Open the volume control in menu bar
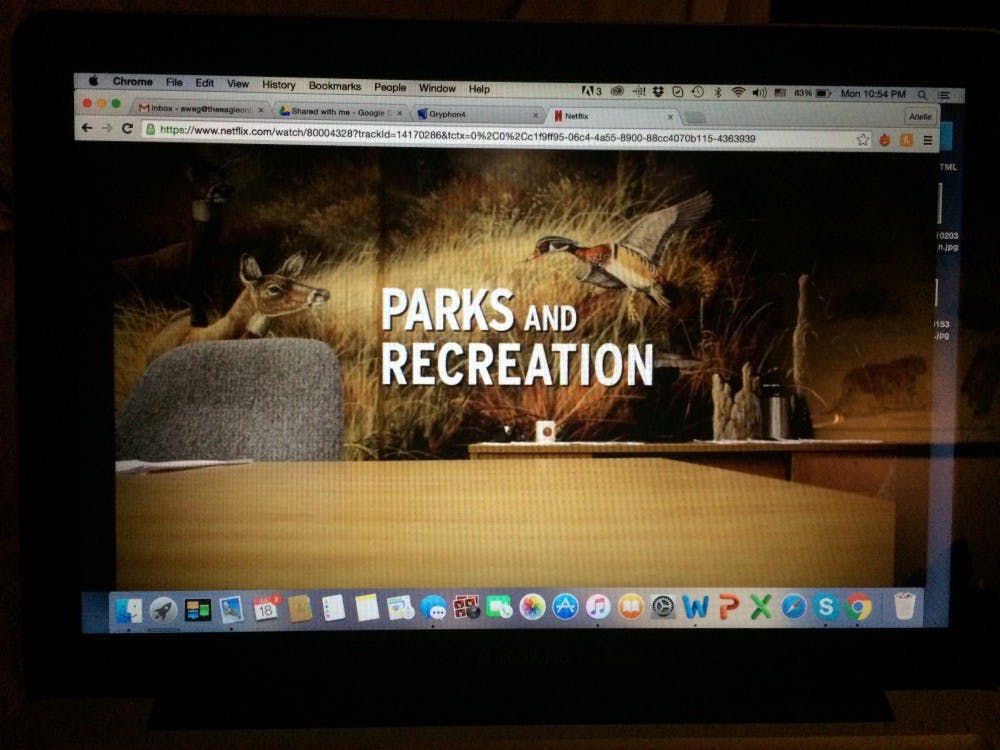The height and width of the screenshot is (750, 1000). point(759,92)
